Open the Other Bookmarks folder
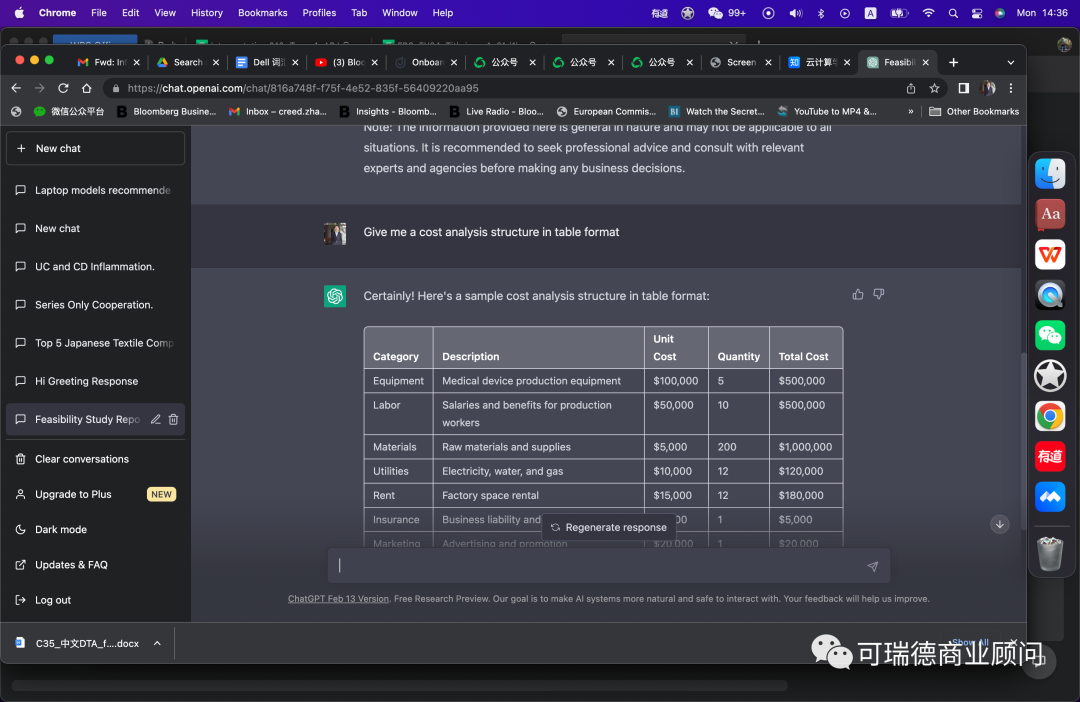Image resolution: width=1080 pixels, height=702 pixels. (x=973, y=112)
